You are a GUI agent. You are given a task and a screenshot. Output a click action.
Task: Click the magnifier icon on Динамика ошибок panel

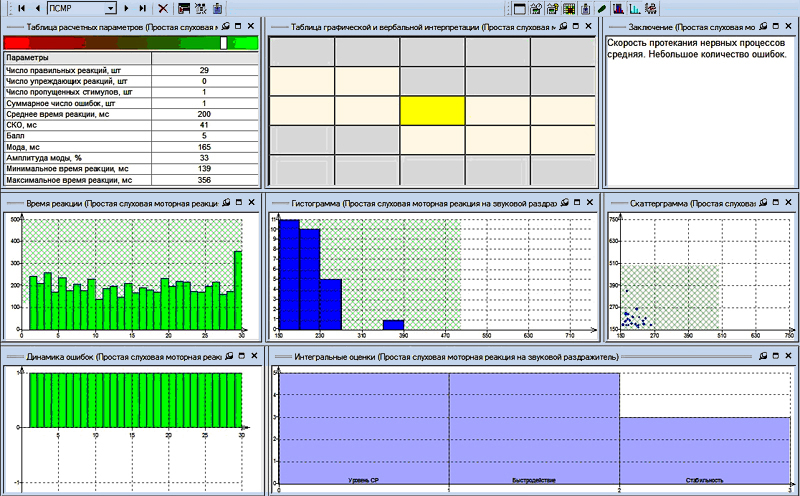230,356
